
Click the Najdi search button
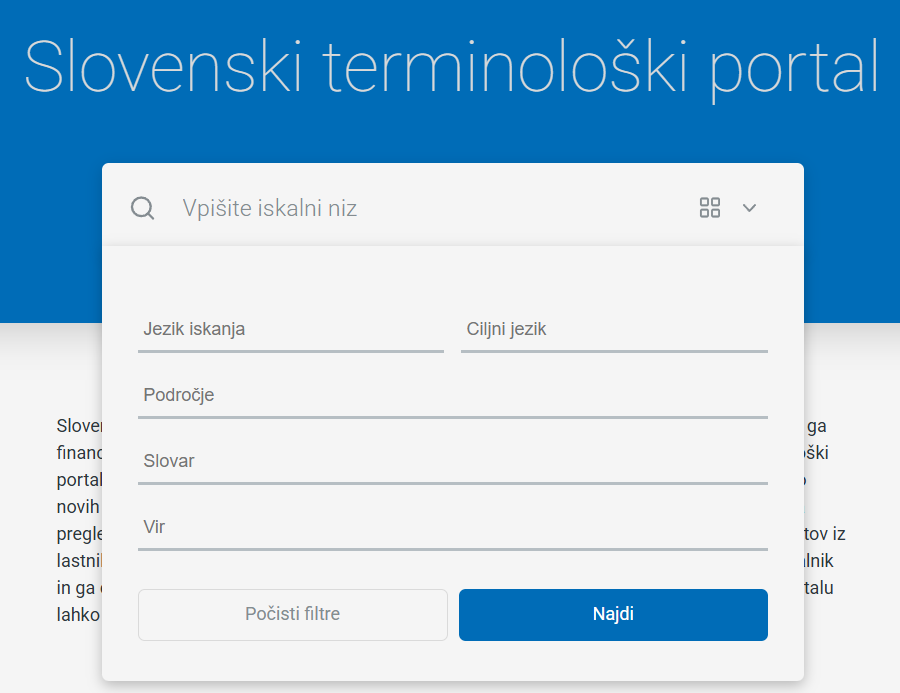(x=613, y=615)
